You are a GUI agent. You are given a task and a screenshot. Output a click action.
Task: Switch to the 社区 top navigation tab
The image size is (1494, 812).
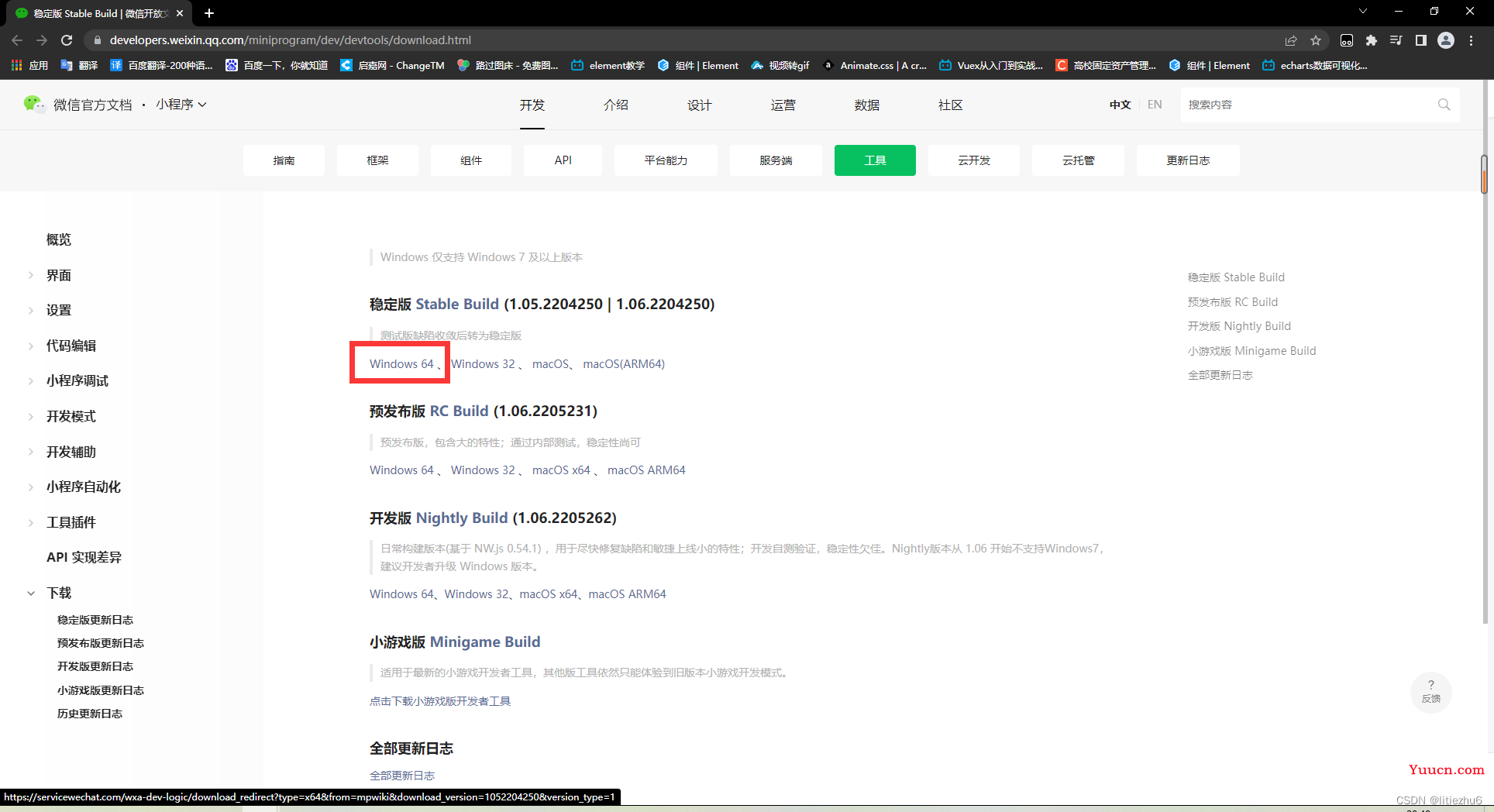click(x=951, y=105)
